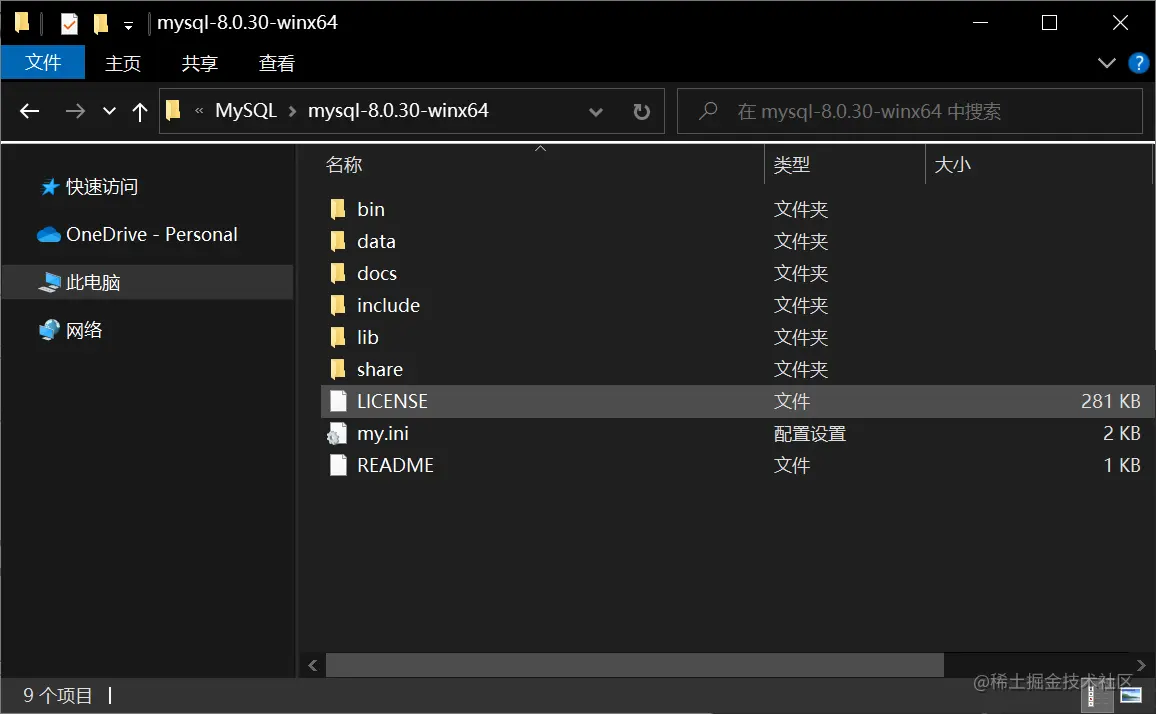The width and height of the screenshot is (1156, 714).
Task: Go up one folder level
Action: [x=139, y=111]
